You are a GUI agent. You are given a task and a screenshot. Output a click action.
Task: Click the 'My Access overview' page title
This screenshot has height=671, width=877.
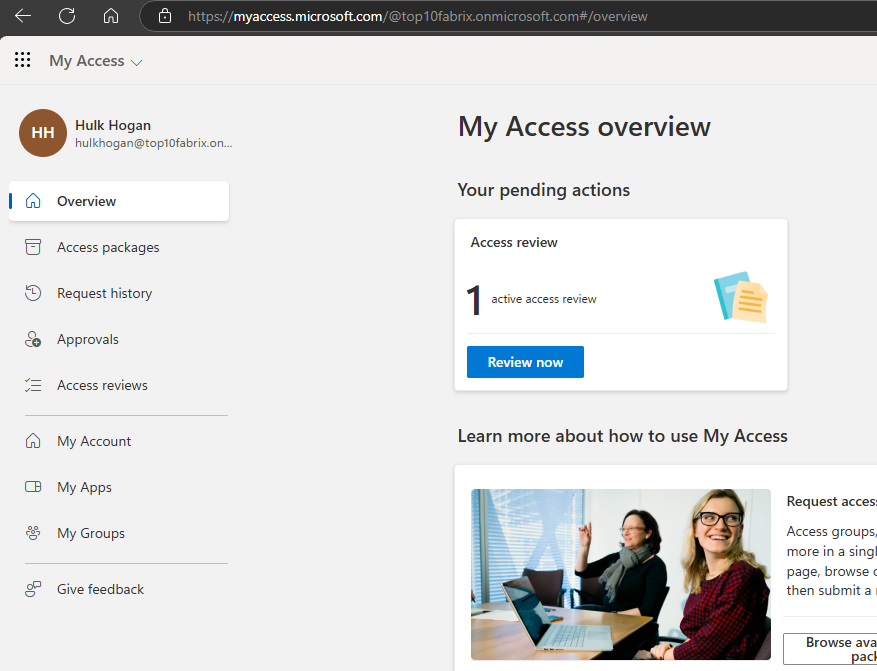[584, 126]
